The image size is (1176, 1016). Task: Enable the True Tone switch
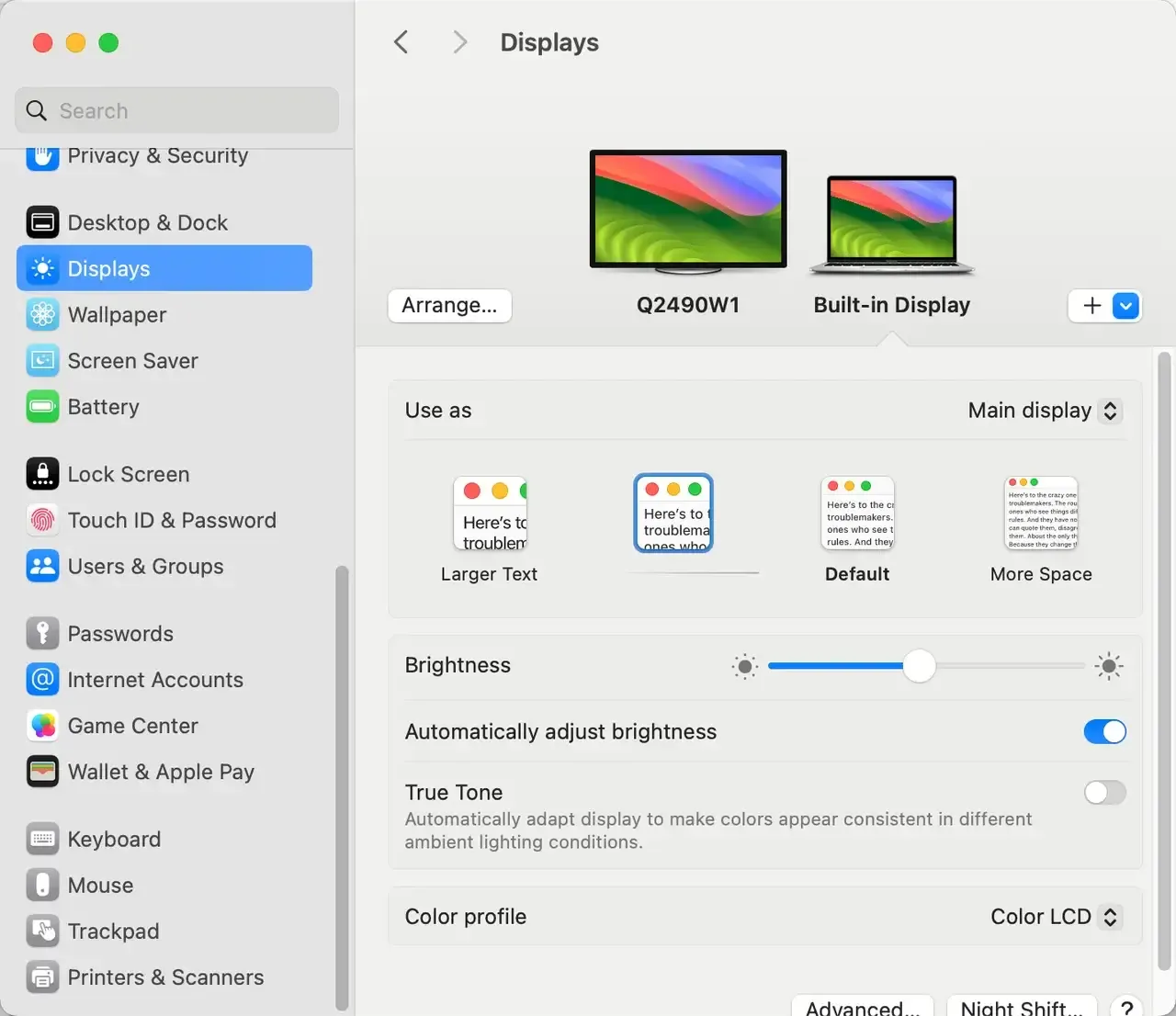point(1104,792)
